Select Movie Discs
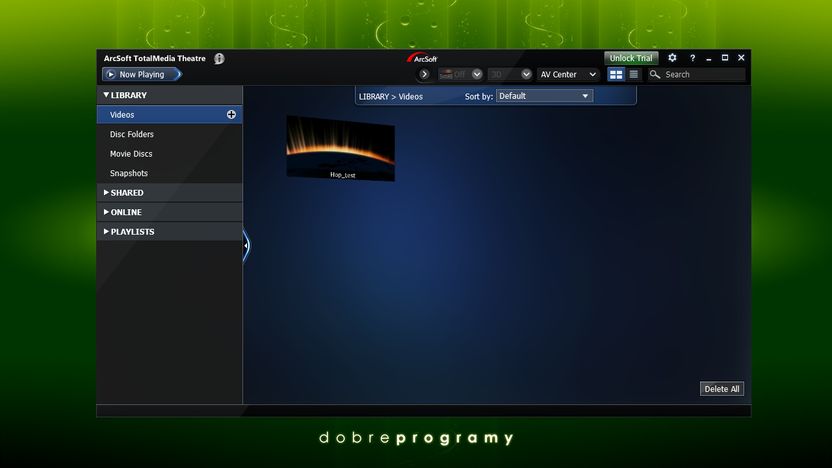832x468 pixels. 131,154
